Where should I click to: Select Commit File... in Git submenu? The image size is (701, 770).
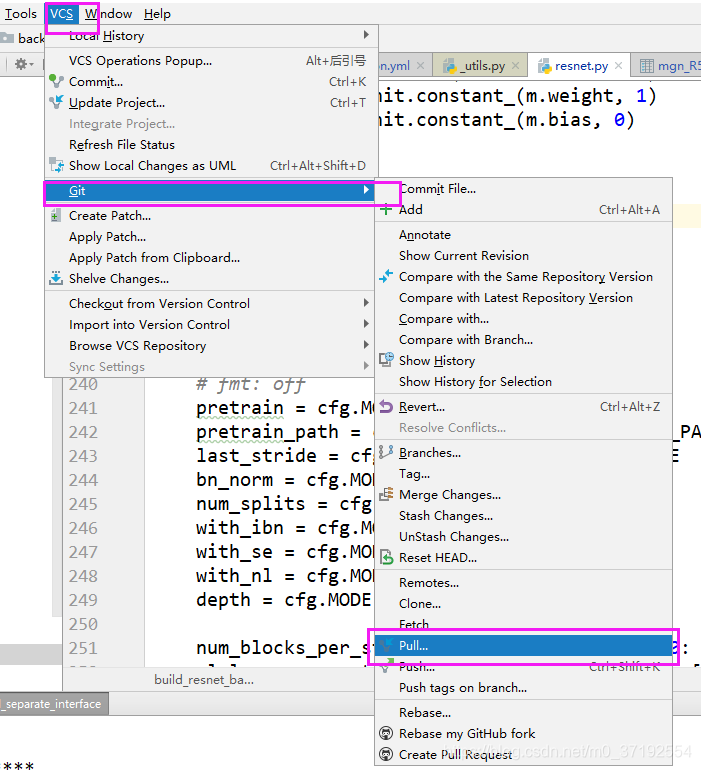coord(524,189)
